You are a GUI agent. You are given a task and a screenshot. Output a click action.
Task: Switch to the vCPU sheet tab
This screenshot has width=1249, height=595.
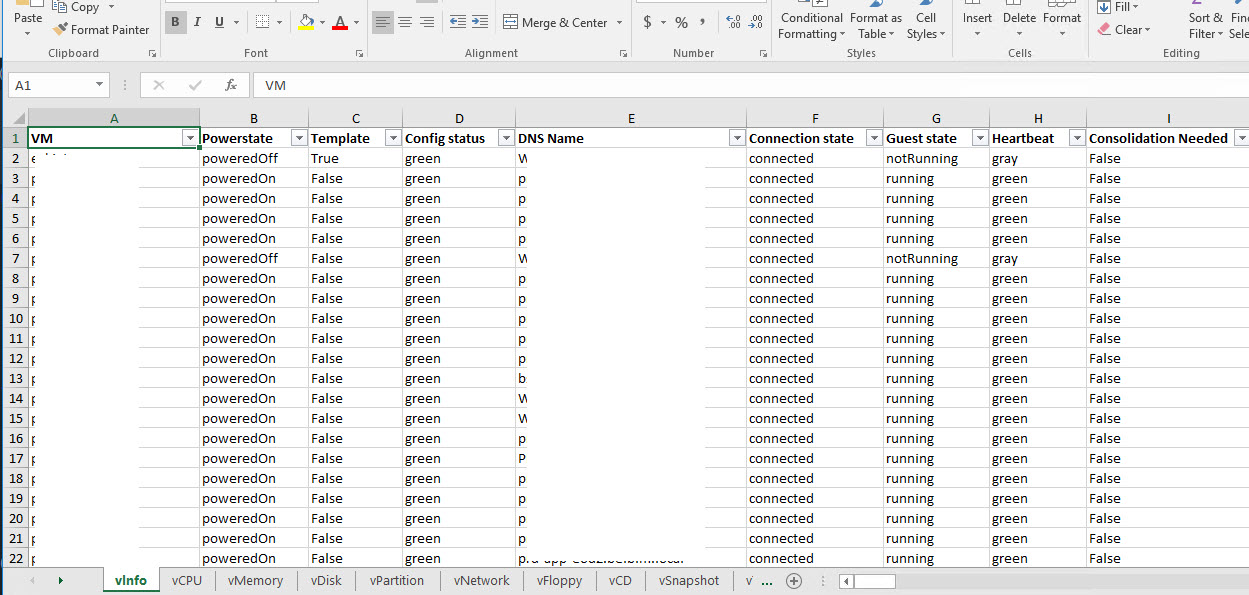[x=187, y=581]
